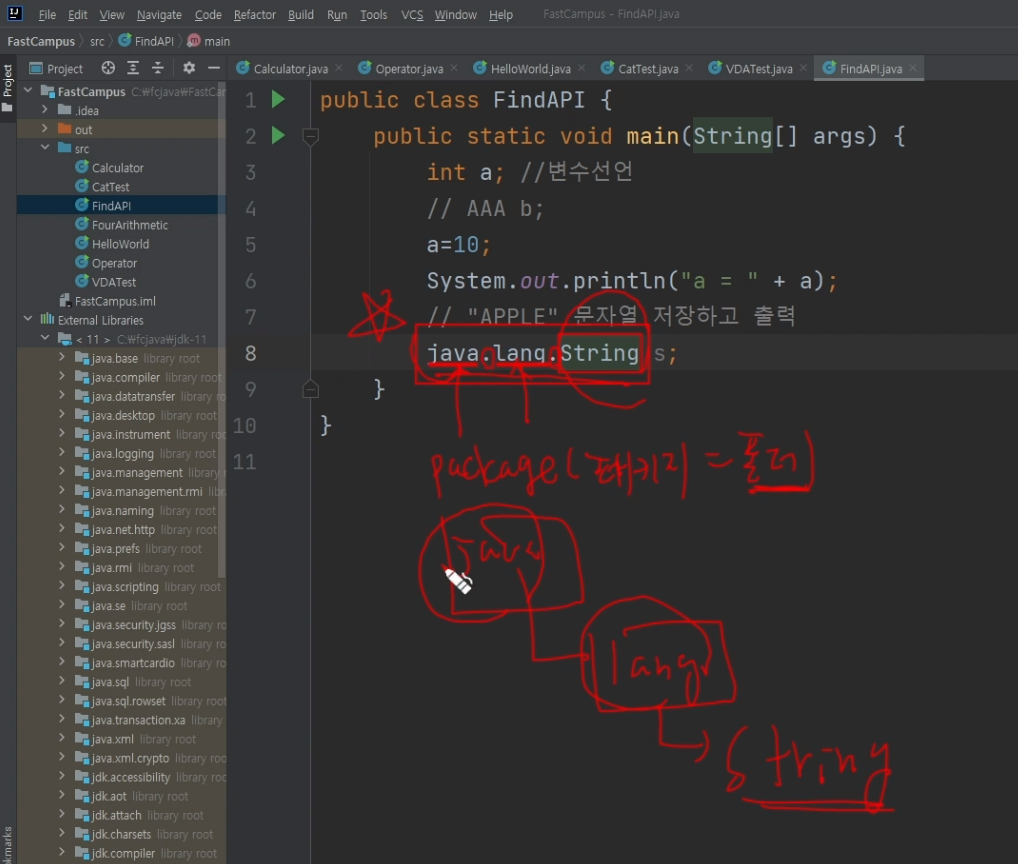Close the Calculator.java tab
Image resolution: width=1018 pixels, height=864 pixels.
coord(339,68)
